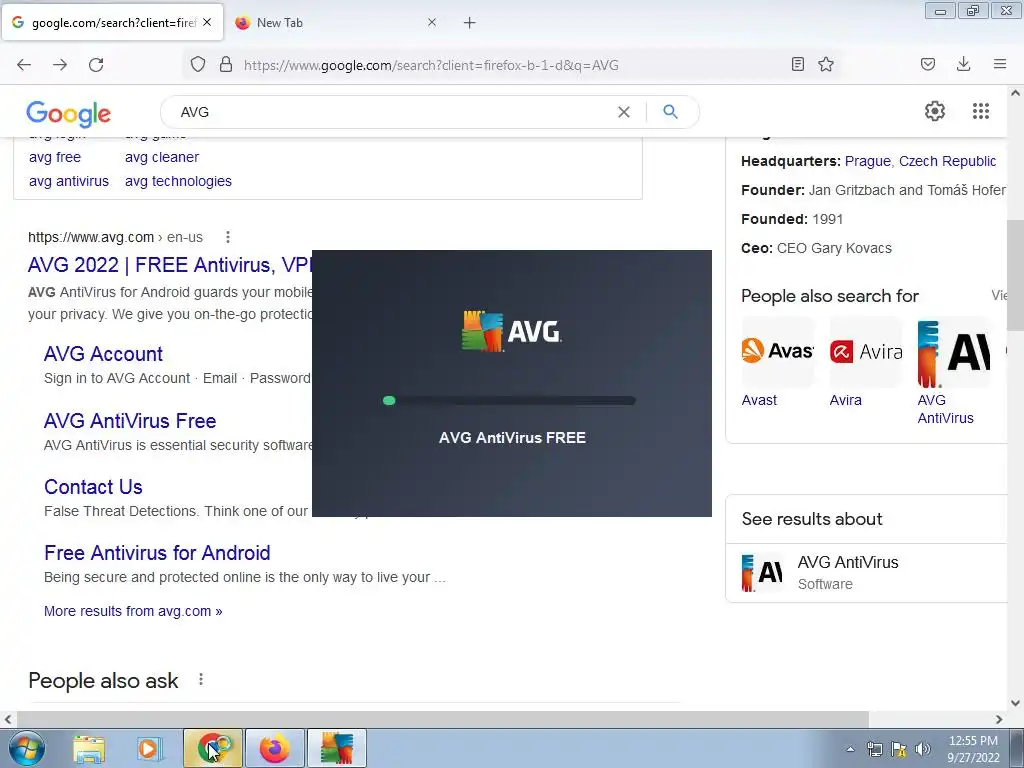
Task: Open the AVG AntiVirus Free sitelink
Action: click(130, 421)
